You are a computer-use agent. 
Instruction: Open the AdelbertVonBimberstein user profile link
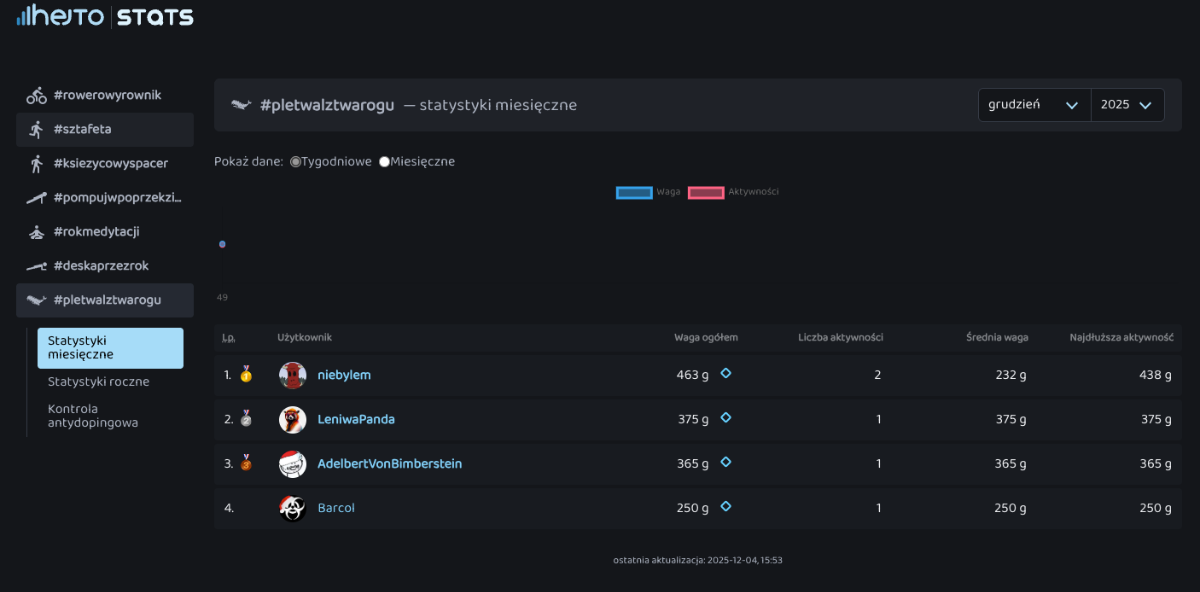tap(389, 464)
